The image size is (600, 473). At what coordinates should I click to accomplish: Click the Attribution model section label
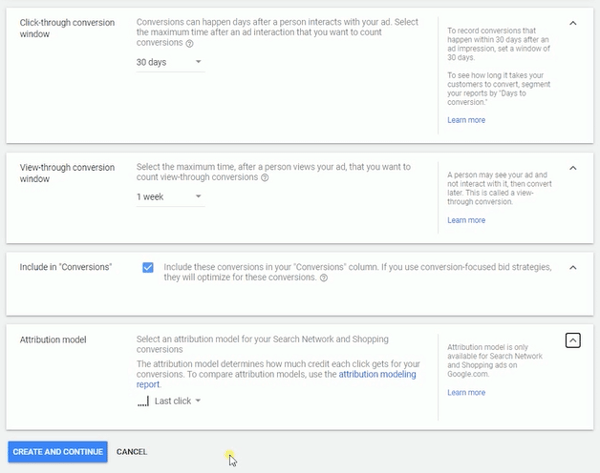pyautogui.click(x=53, y=340)
